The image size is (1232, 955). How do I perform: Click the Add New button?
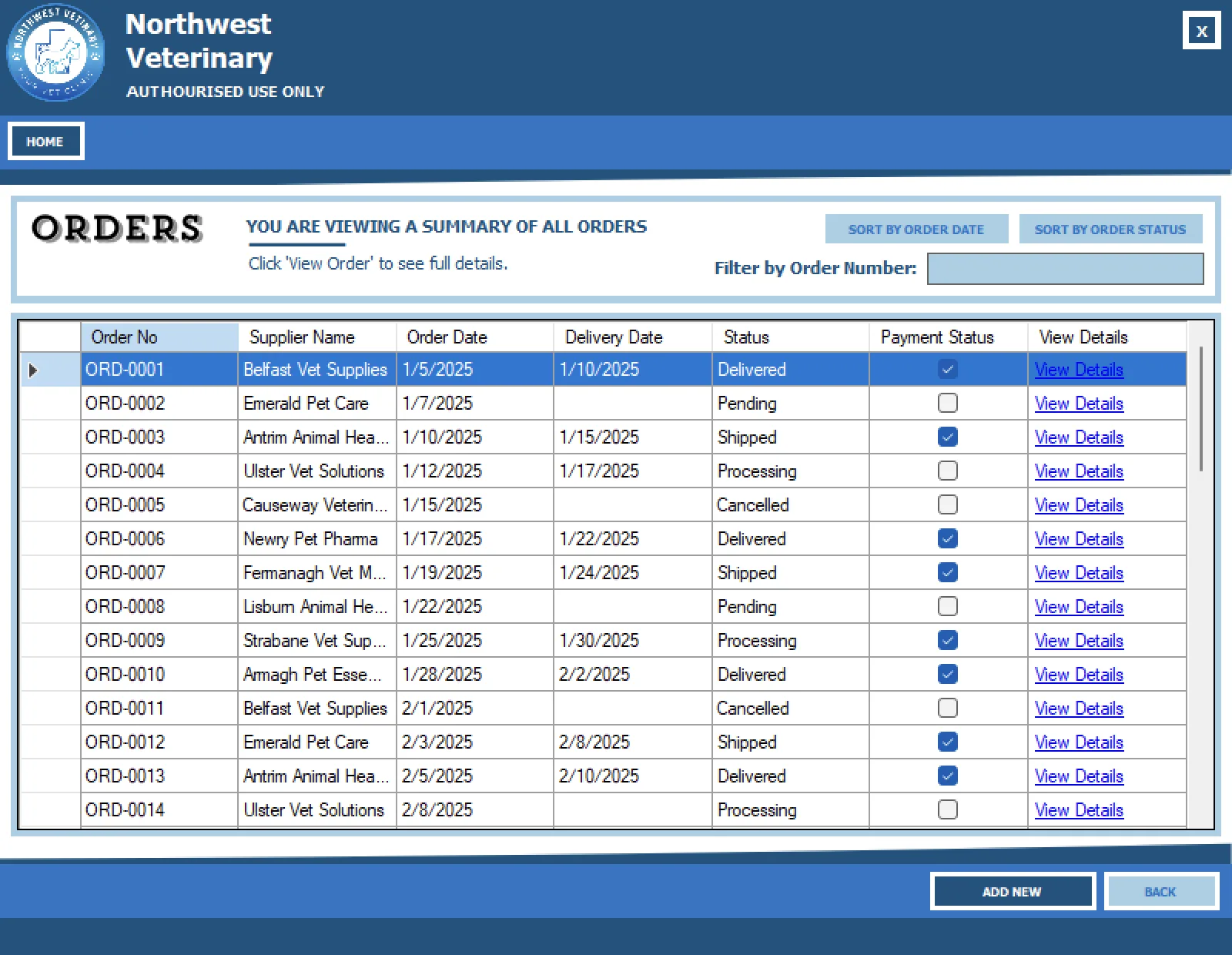[x=1013, y=891]
